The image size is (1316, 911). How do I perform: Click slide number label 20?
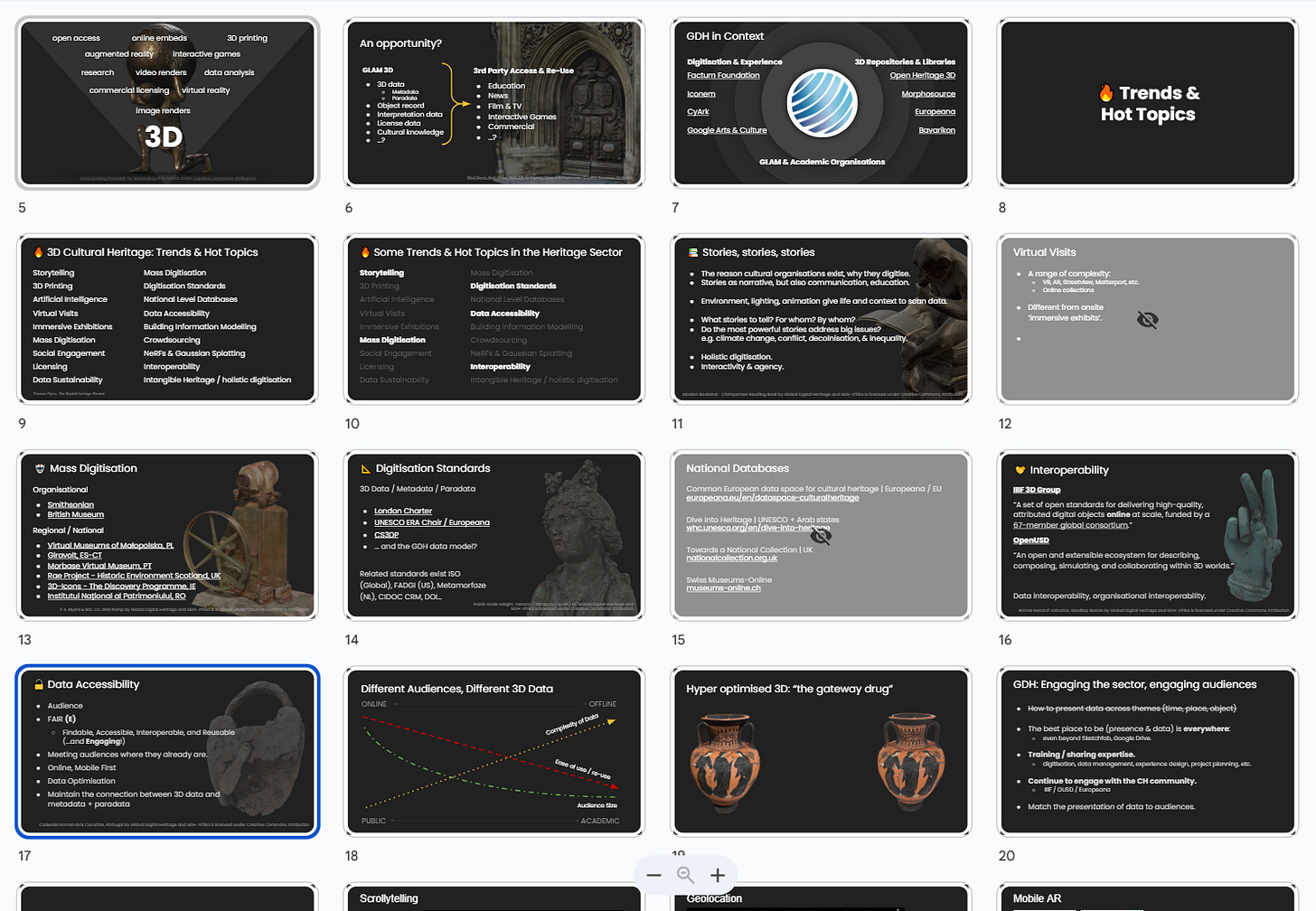click(x=1007, y=856)
